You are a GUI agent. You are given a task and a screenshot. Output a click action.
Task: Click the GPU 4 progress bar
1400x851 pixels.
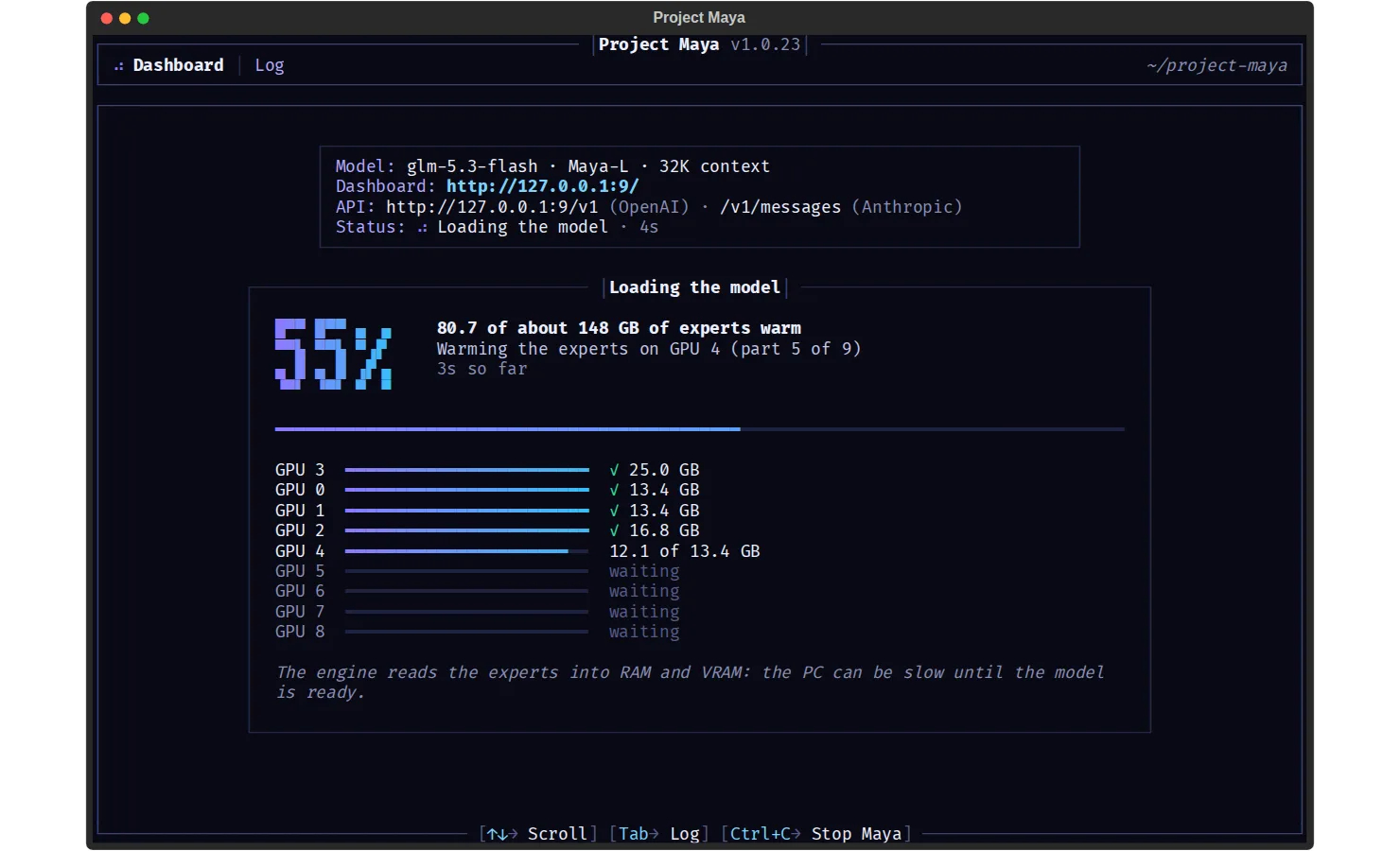pyautogui.click(x=467, y=551)
